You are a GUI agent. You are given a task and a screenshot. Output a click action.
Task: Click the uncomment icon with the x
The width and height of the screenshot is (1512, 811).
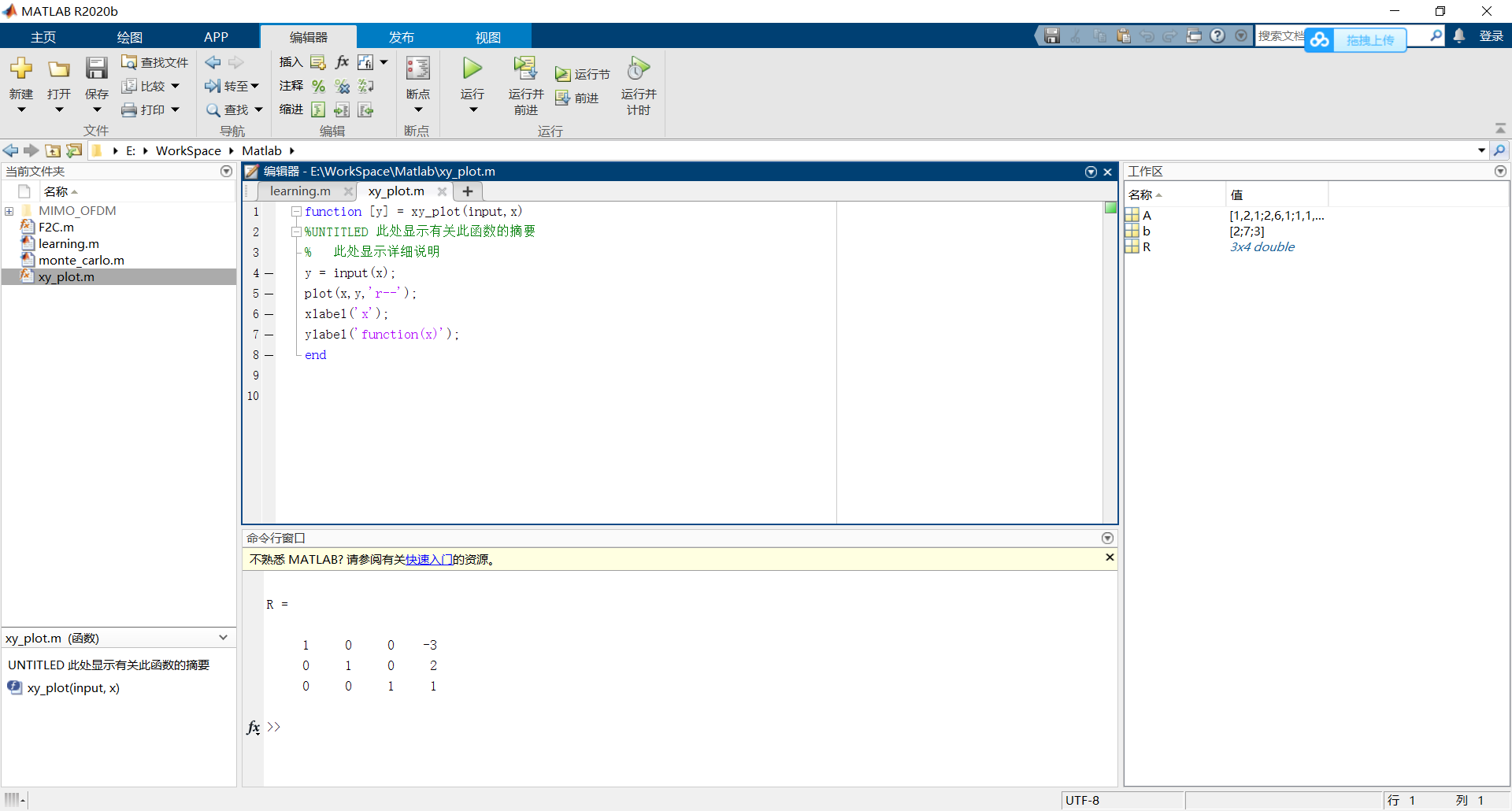tap(342, 86)
